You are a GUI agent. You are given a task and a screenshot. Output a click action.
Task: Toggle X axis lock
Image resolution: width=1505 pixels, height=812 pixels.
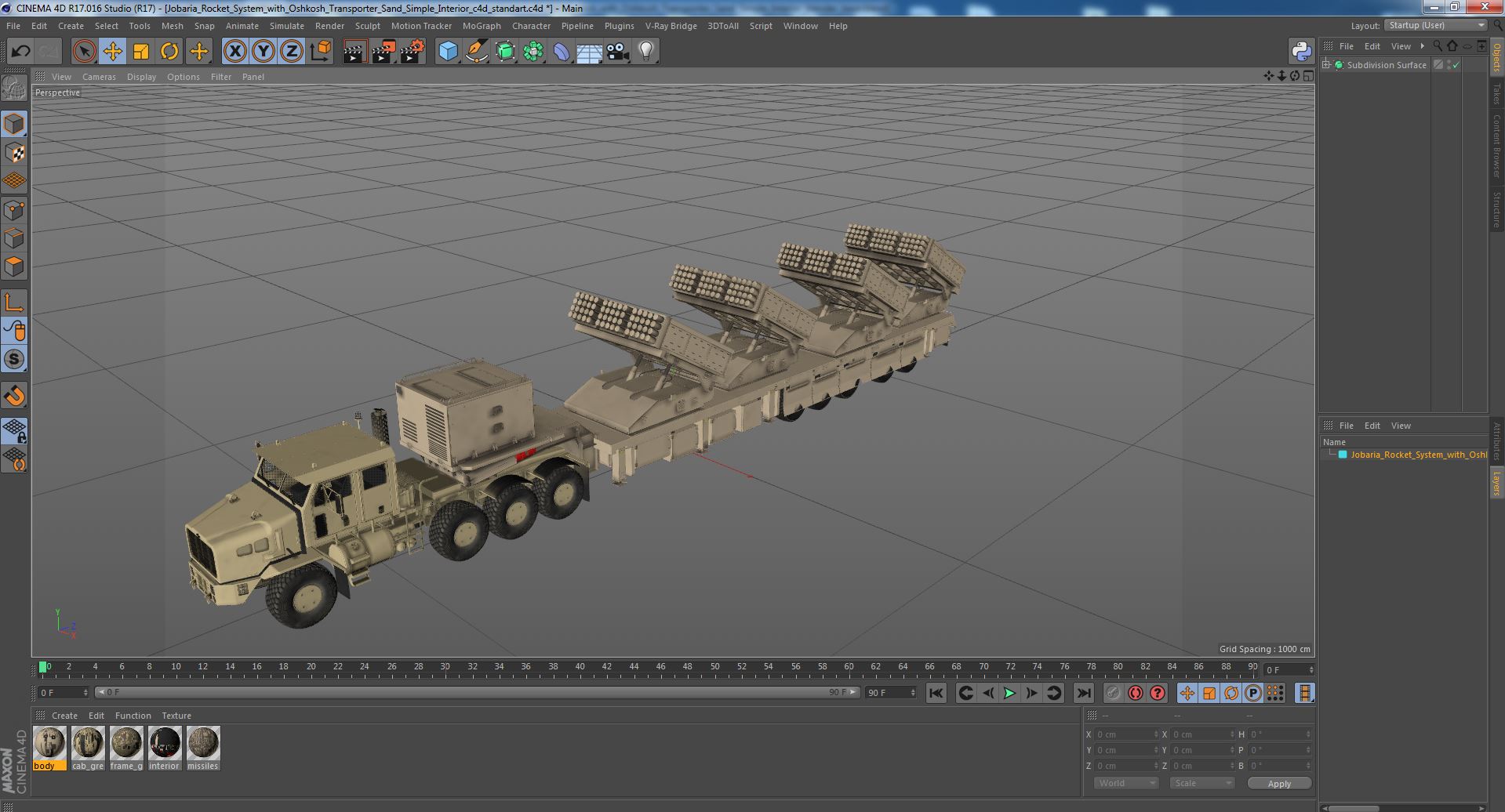pos(234,52)
